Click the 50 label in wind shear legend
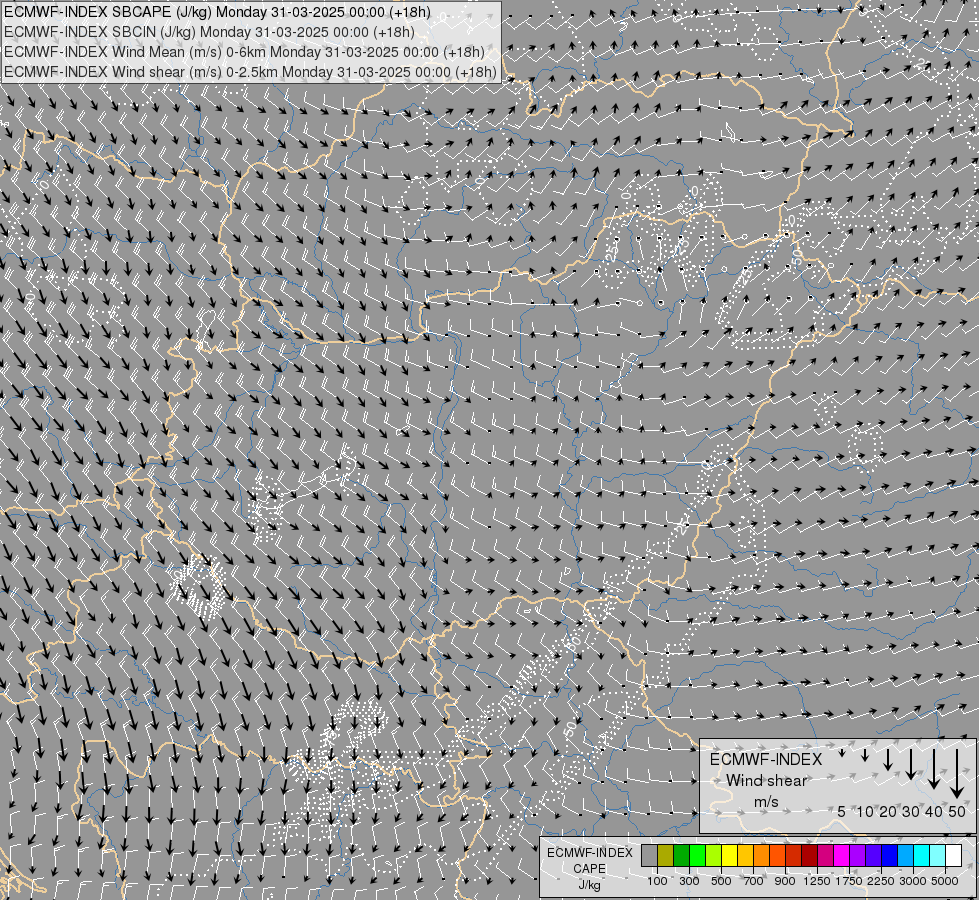The height and width of the screenshot is (900, 979). click(957, 811)
